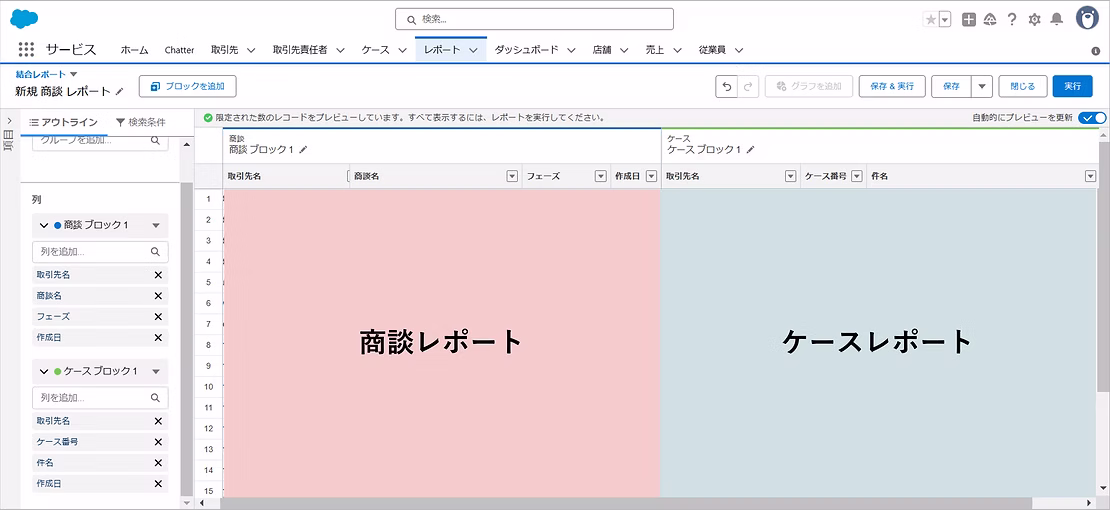Remove 件名 column from outline
1110x510 pixels.
[158, 463]
